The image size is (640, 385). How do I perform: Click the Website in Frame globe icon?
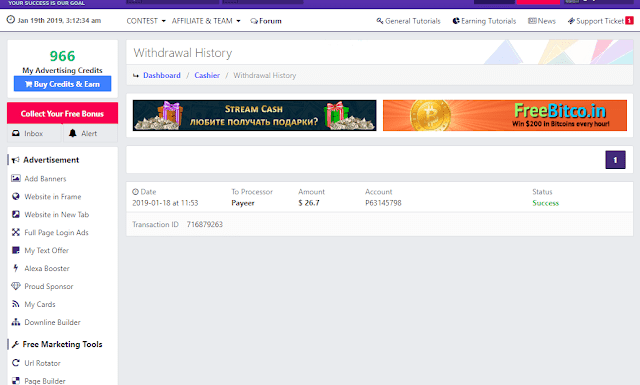(x=16, y=196)
